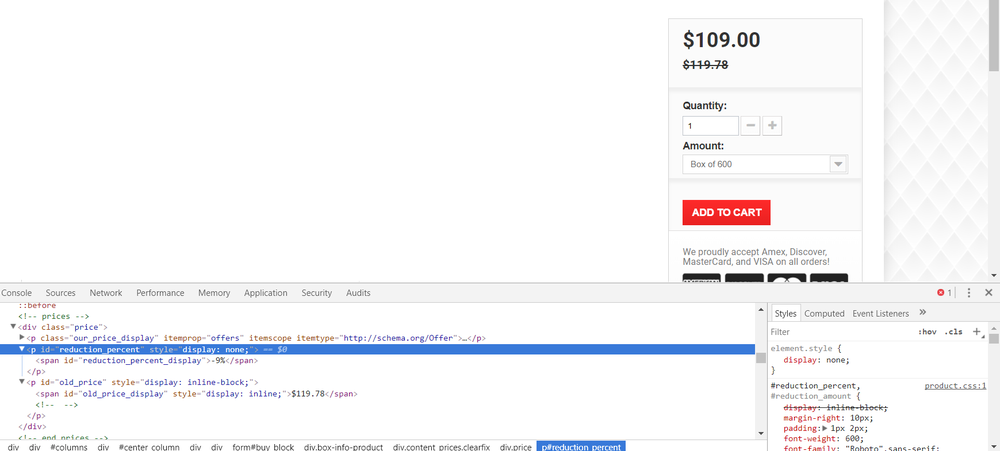The height and width of the screenshot is (451, 1000).
Task: Open the Network tab
Action: coord(106,293)
